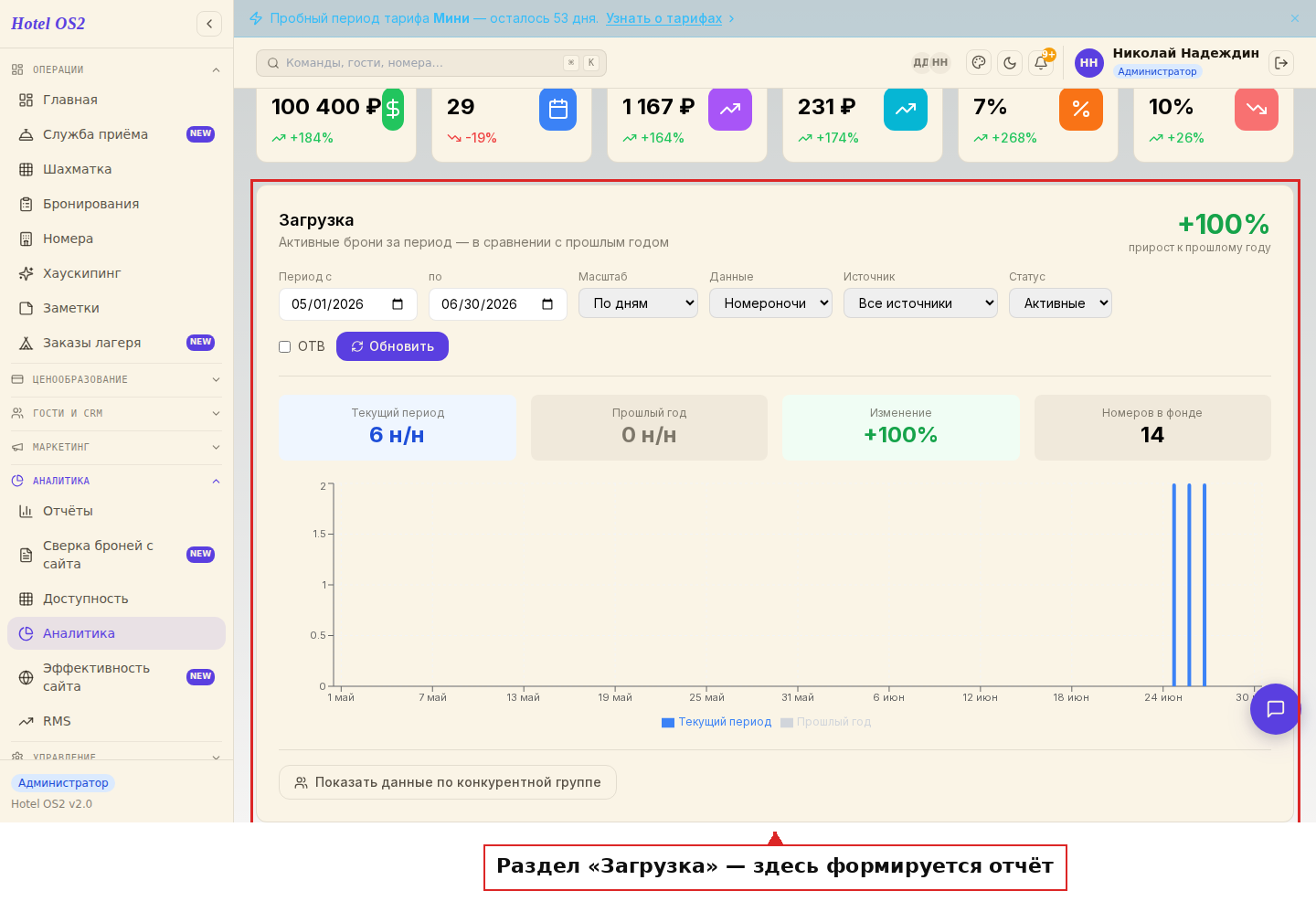Open the Источник dropdown Все источники
Image resolution: width=1316 pixels, height=912 pixels.
tap(920, 303)
